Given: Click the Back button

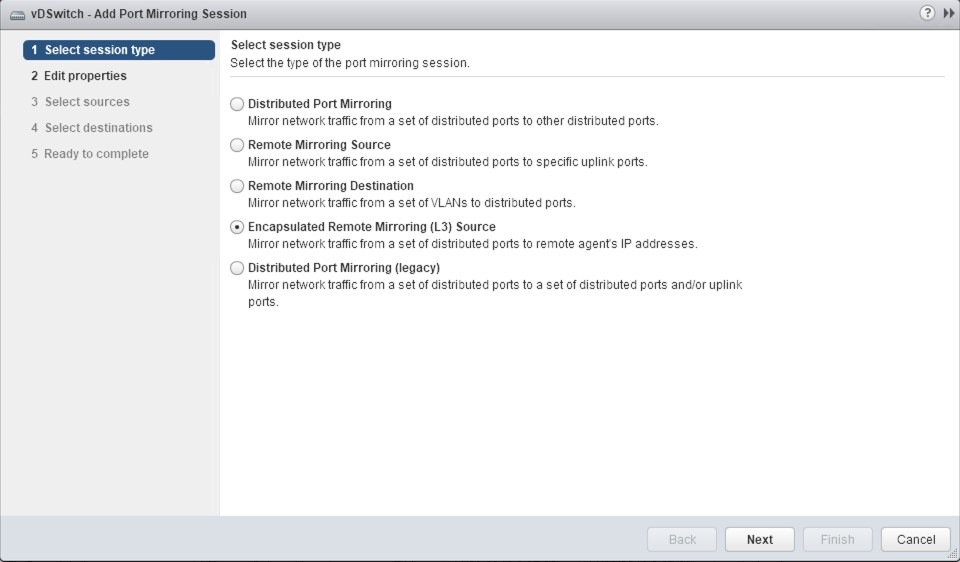Looking at the screenshot, I should click(x=682, y=539).
